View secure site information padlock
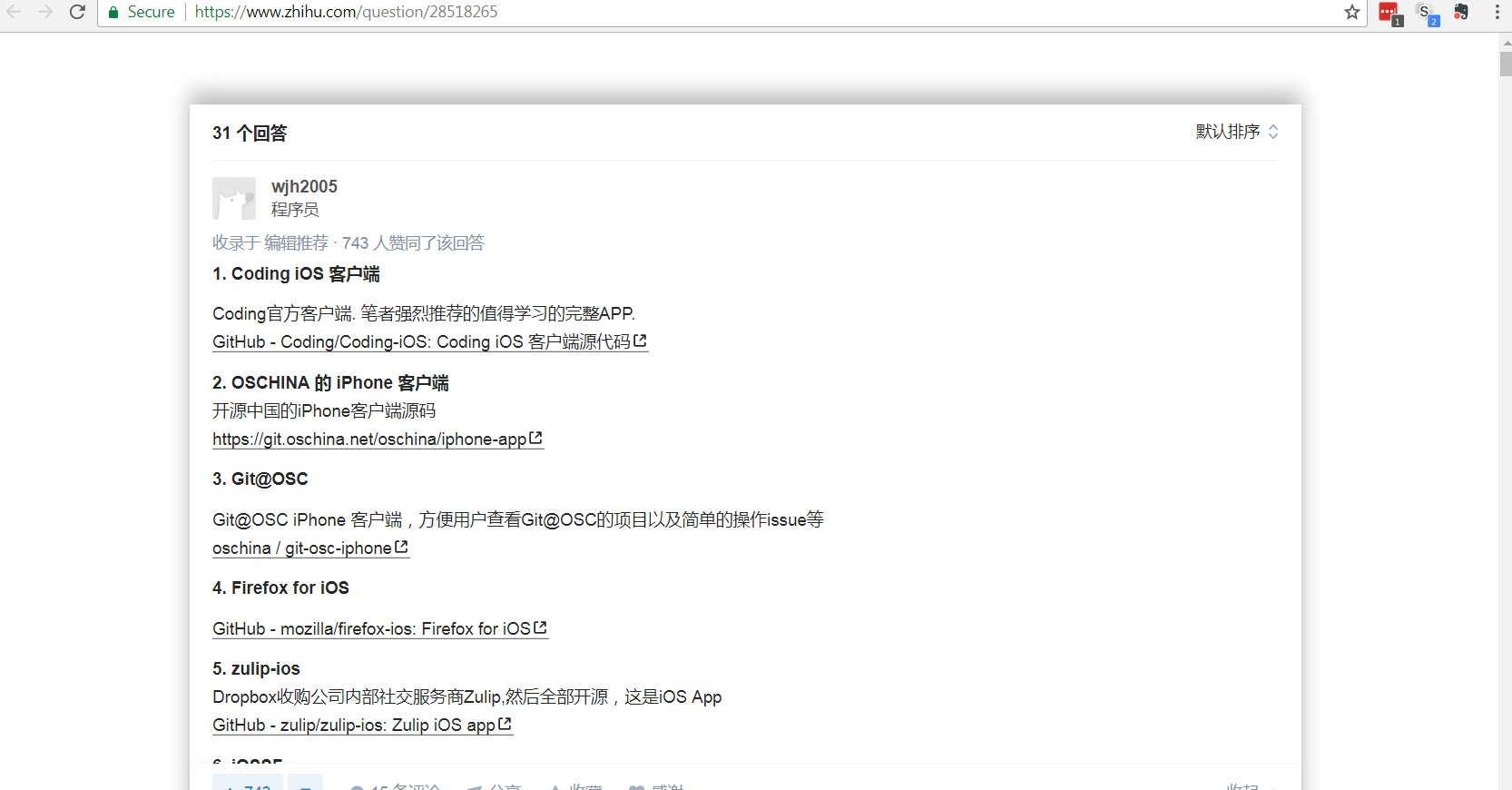Image resolution: width=1512 pixels, height=790 pixels. pos(113,12)
